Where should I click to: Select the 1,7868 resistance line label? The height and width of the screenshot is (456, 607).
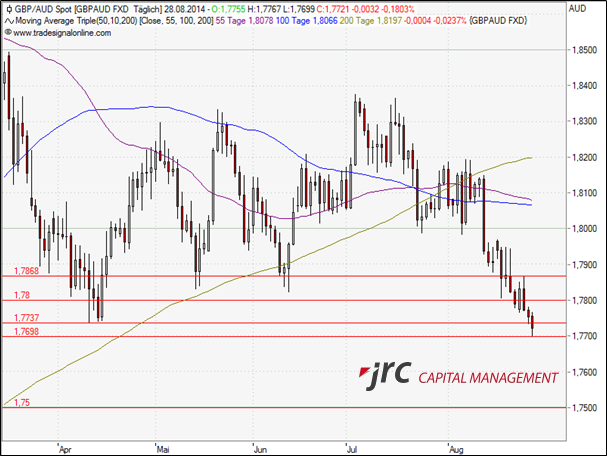[x=26, y=271]
